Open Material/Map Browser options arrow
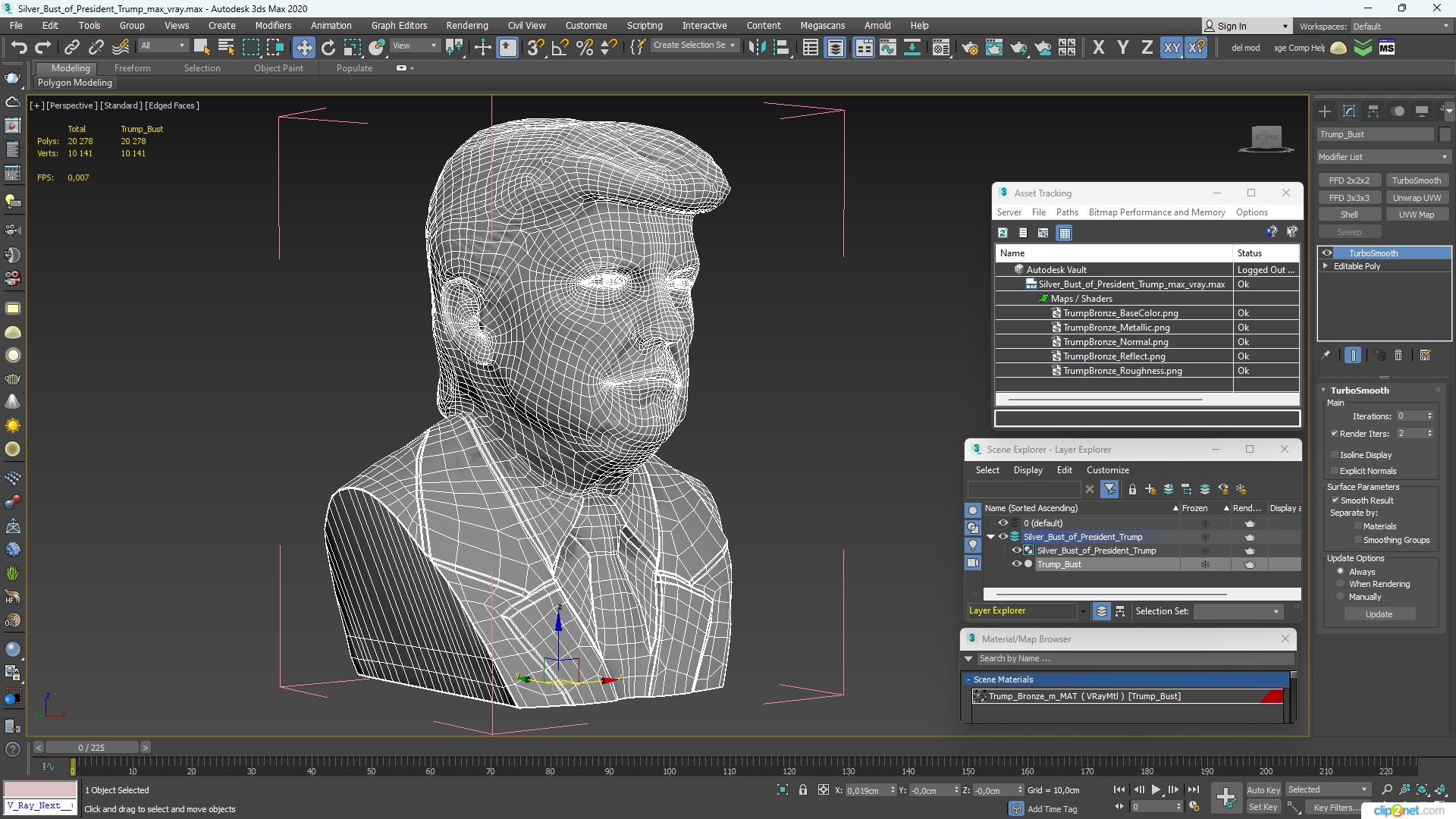1456x819 pixels. pyautogui.click(x=969, y=658)
